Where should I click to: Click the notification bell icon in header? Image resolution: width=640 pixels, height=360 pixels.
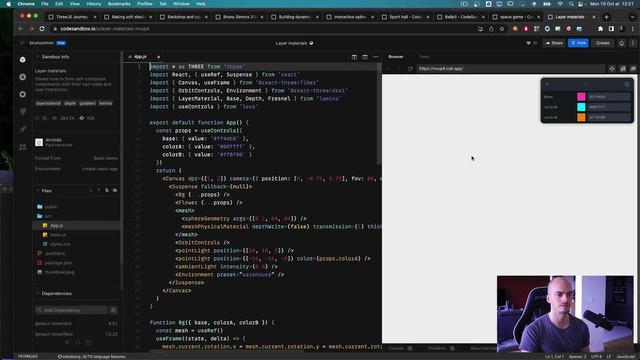point(622,43)
